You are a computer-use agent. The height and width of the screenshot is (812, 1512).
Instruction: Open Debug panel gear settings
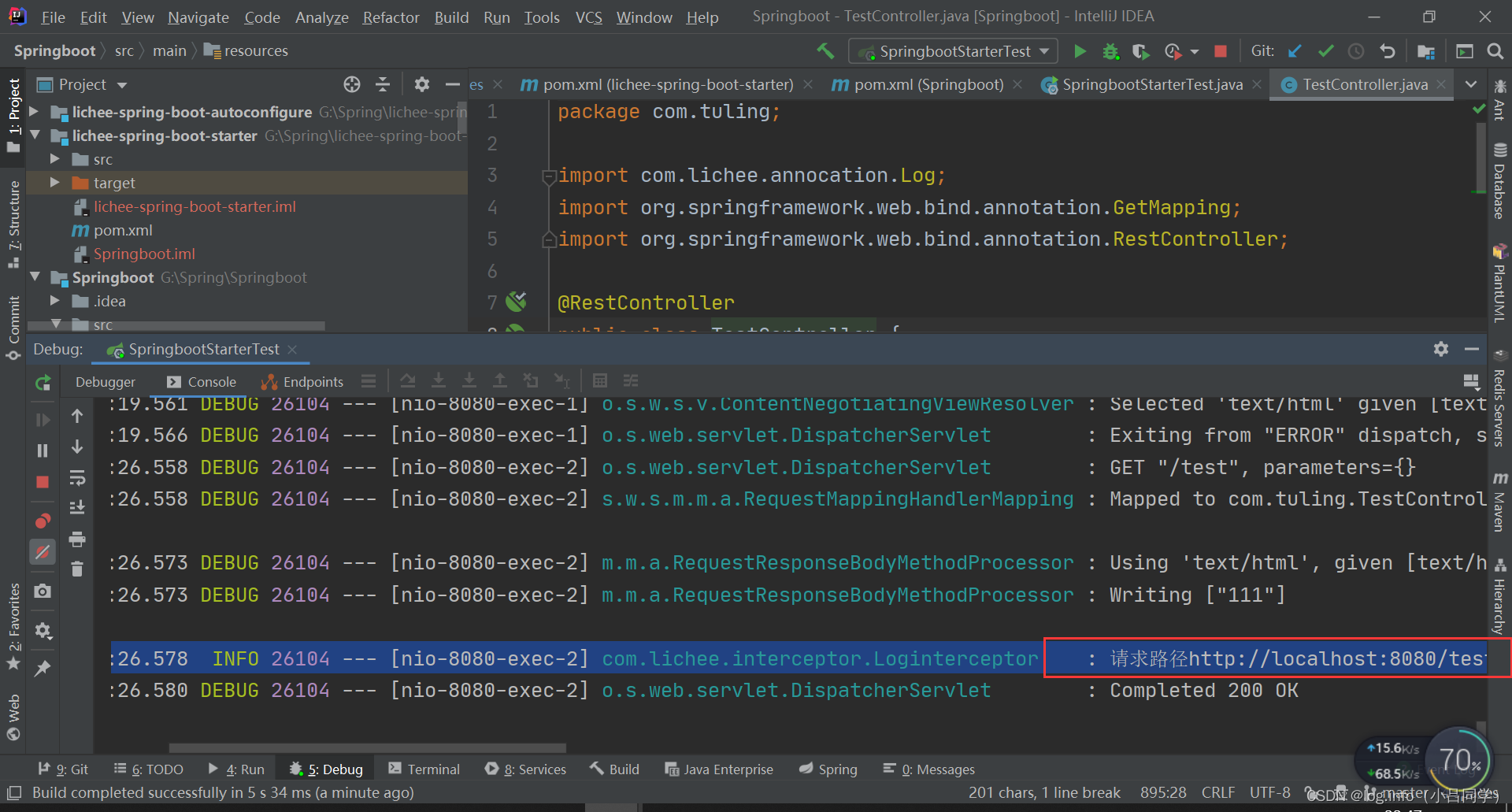[1441, 349]
